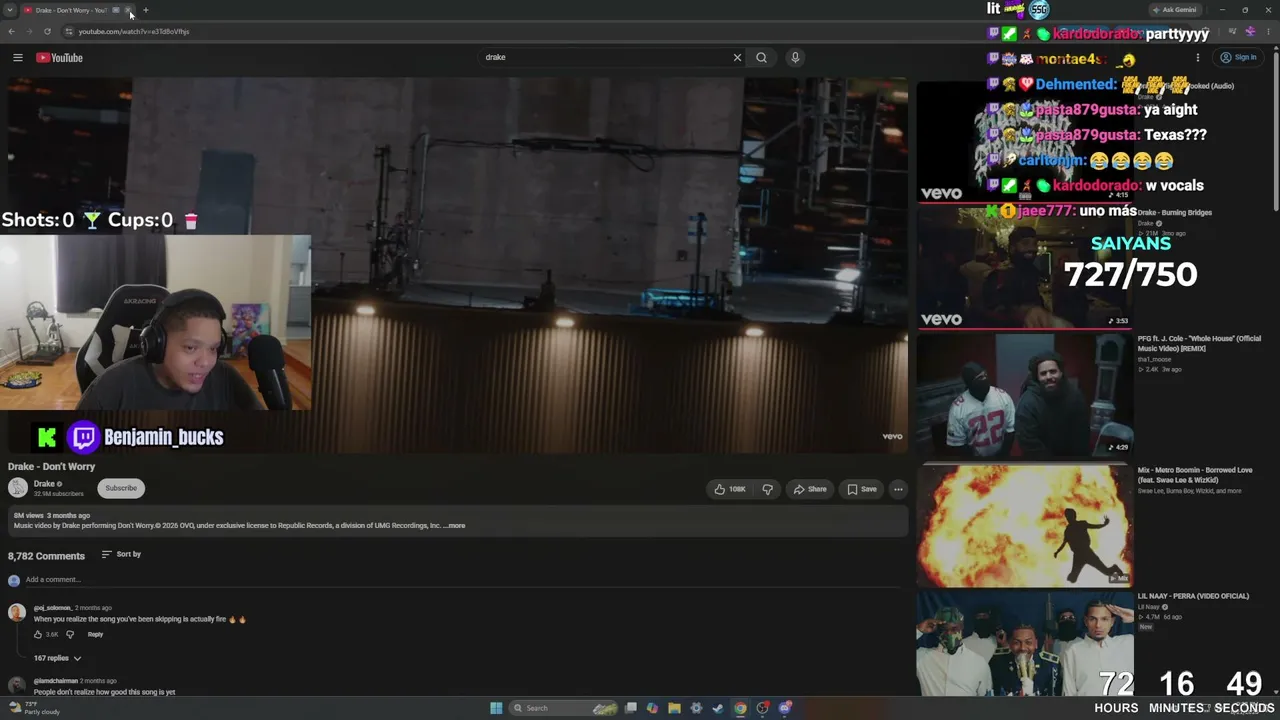Dislike the comment by @oj_solomon_
Screen dimensions: 1280x720
(x=69, y=635)
